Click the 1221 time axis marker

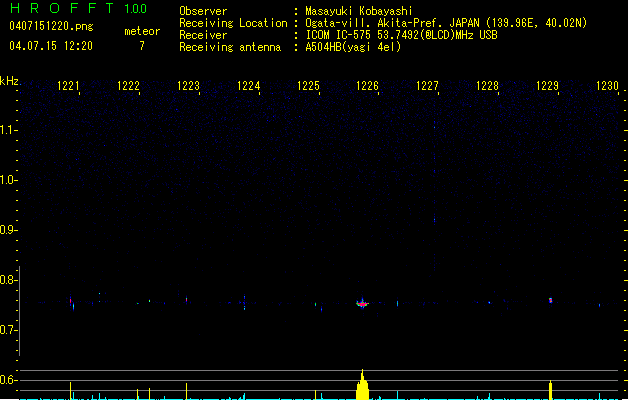point(68,86)
